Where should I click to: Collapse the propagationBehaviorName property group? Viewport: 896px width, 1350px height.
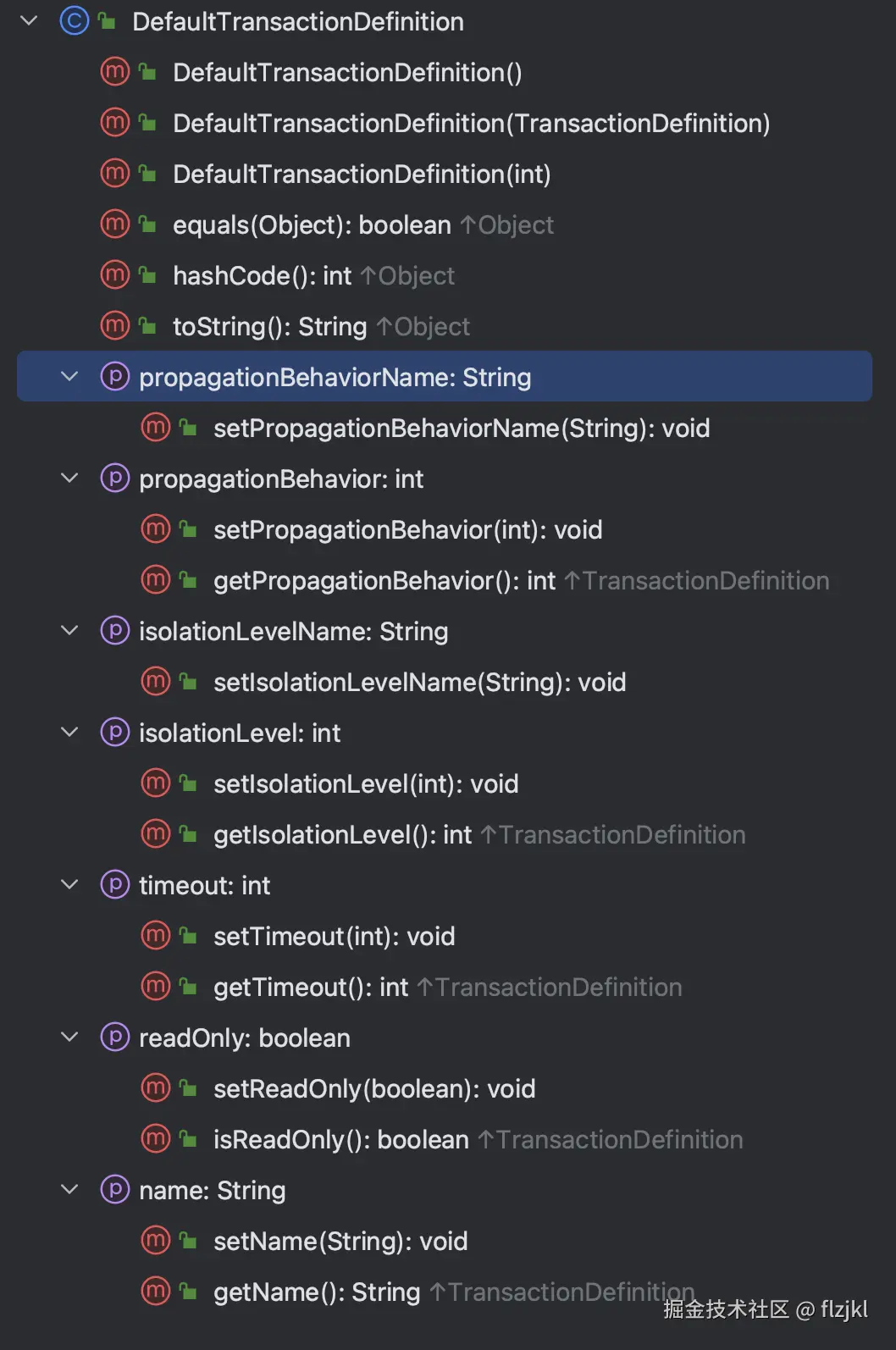[x=69, y=377]
